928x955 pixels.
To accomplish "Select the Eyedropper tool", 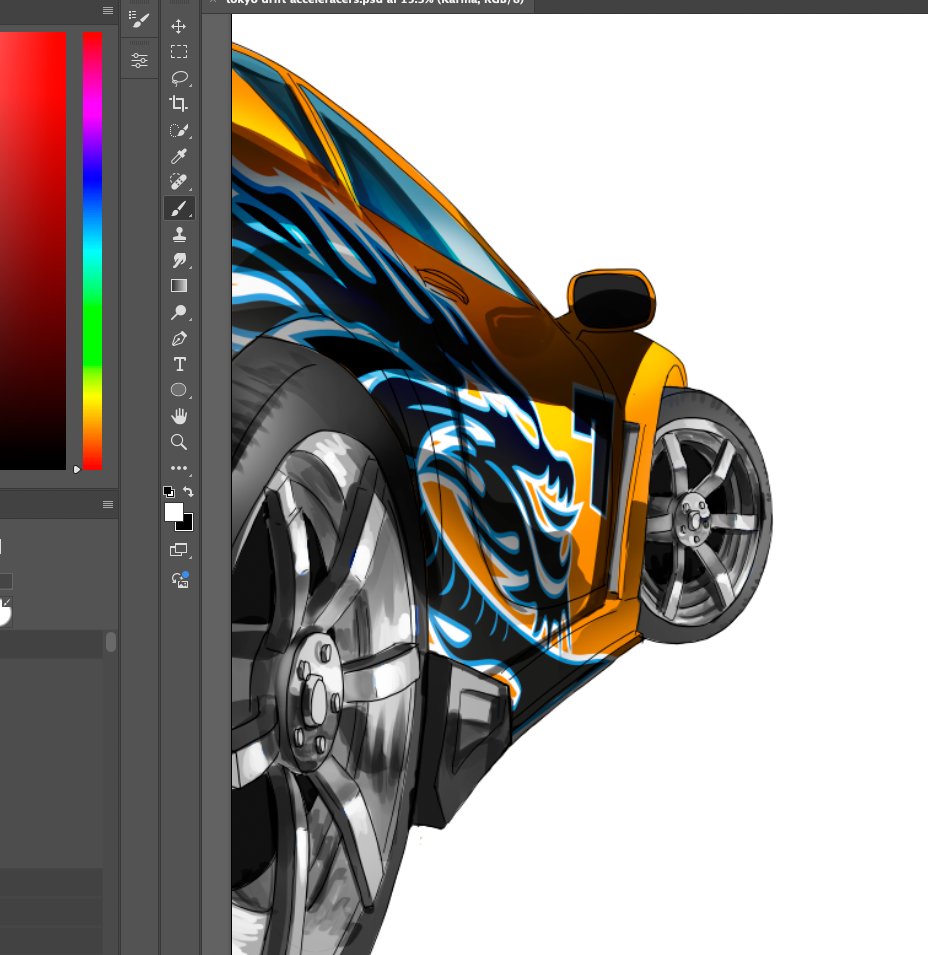I will point(178,156).
